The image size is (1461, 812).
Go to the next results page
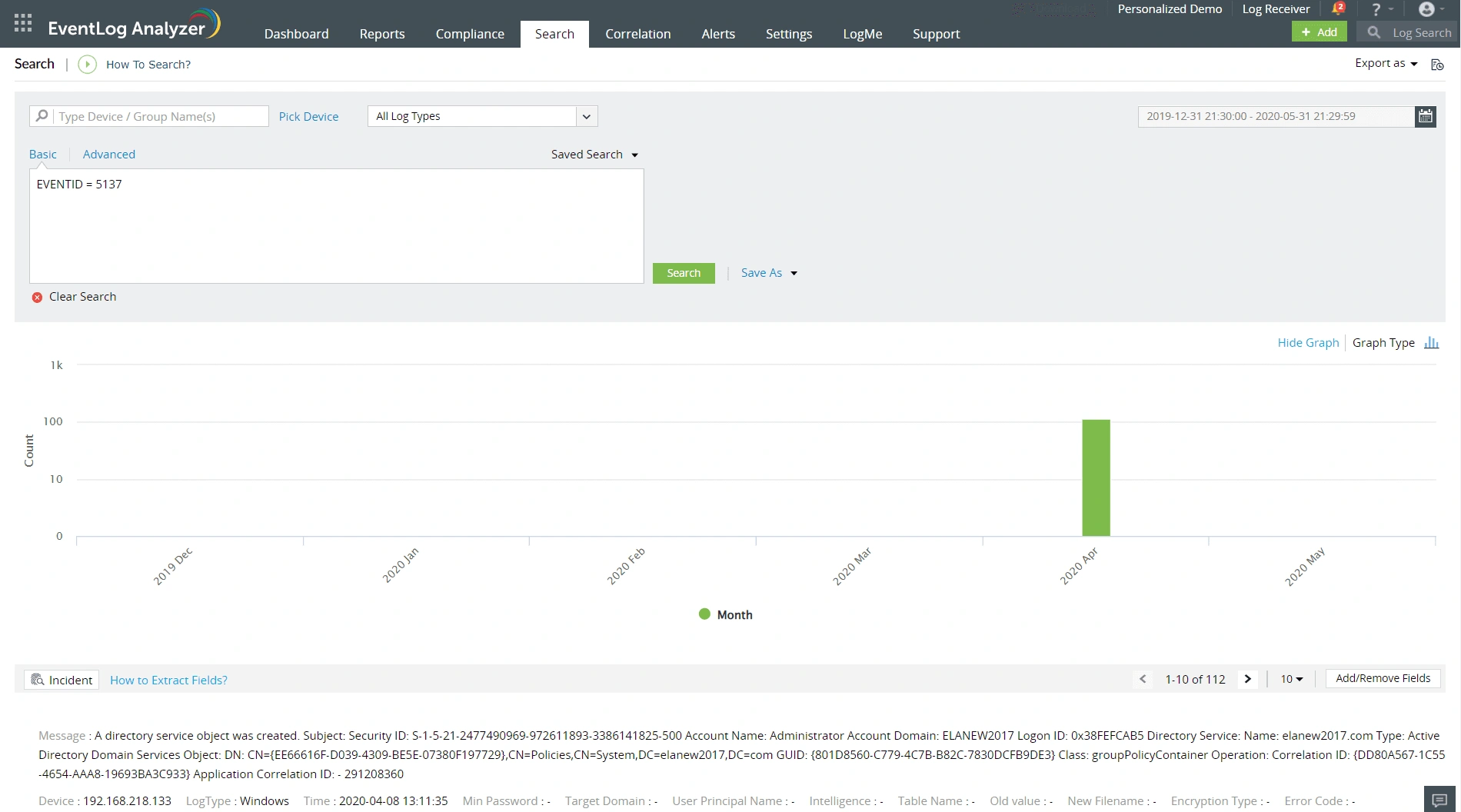pyautogui.click(x=1247, y=679)
